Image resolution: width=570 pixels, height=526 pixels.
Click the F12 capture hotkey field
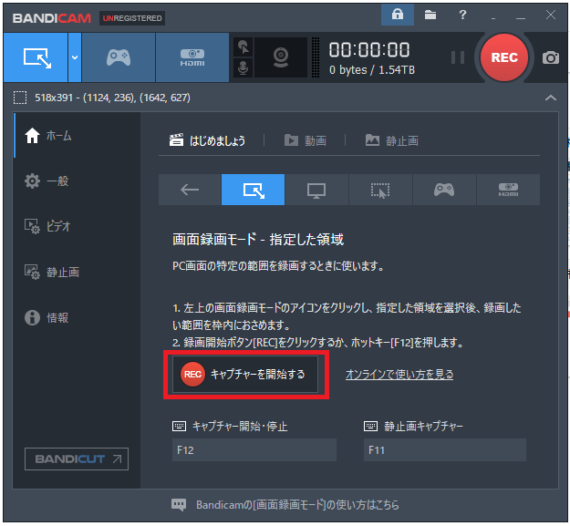[x=254, y=450]
